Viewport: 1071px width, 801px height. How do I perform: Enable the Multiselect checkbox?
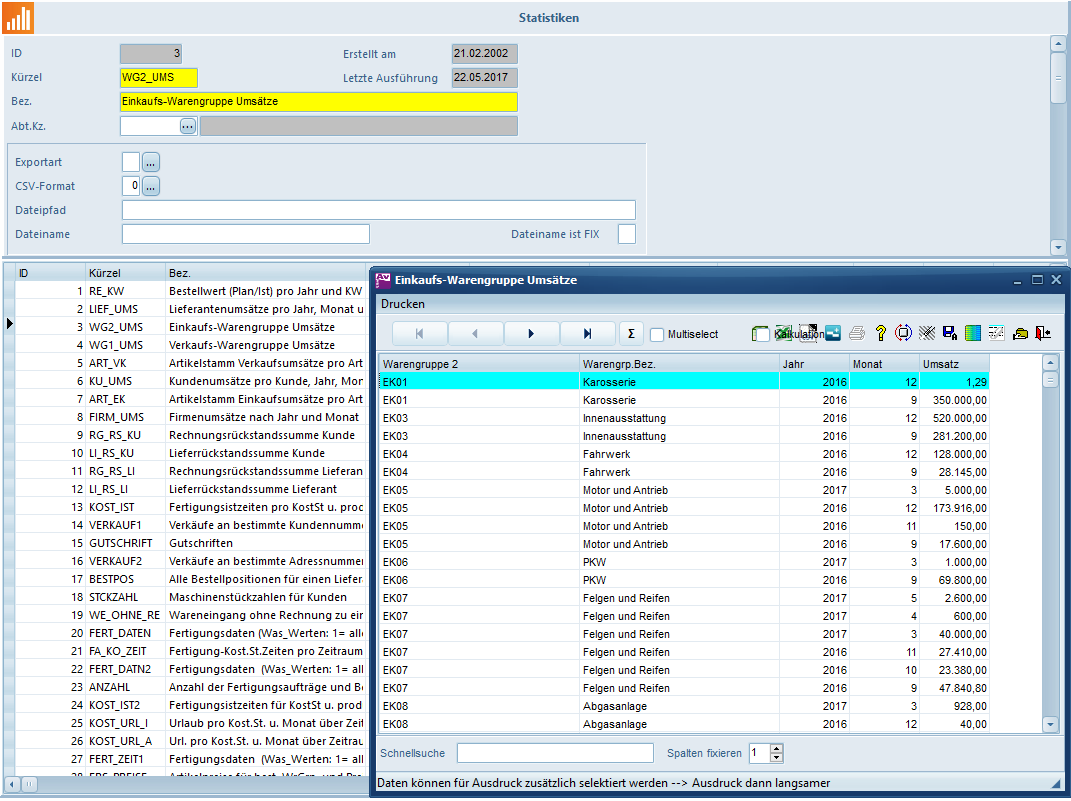(657, 335)
